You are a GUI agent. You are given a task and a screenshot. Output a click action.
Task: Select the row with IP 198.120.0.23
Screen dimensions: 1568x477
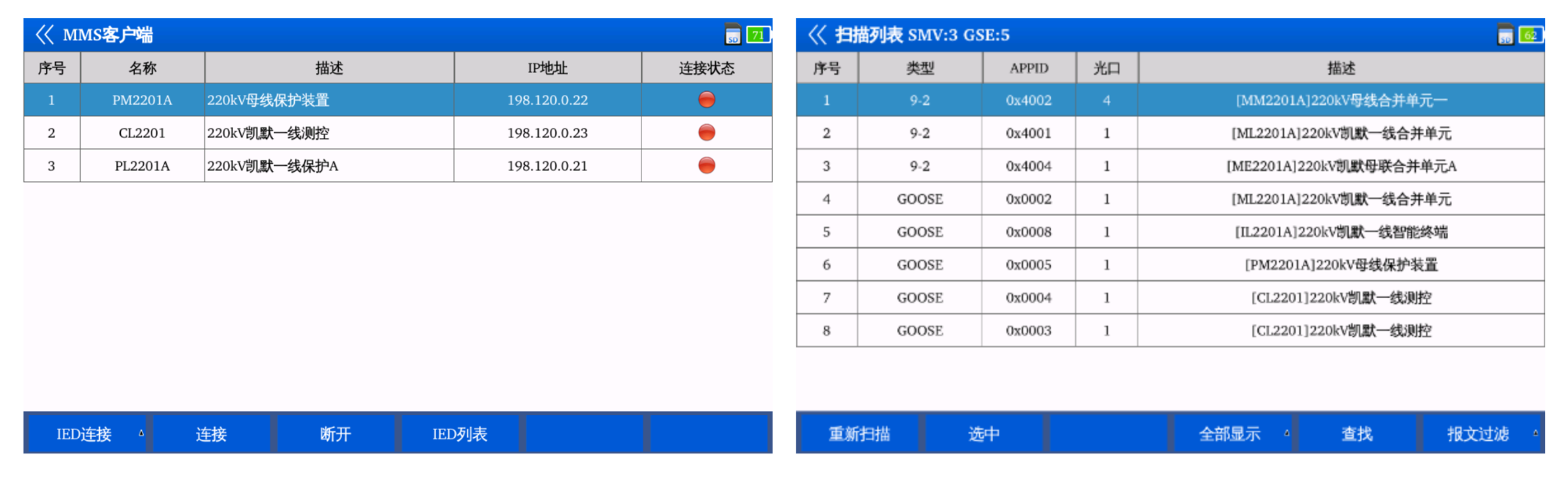547,133
